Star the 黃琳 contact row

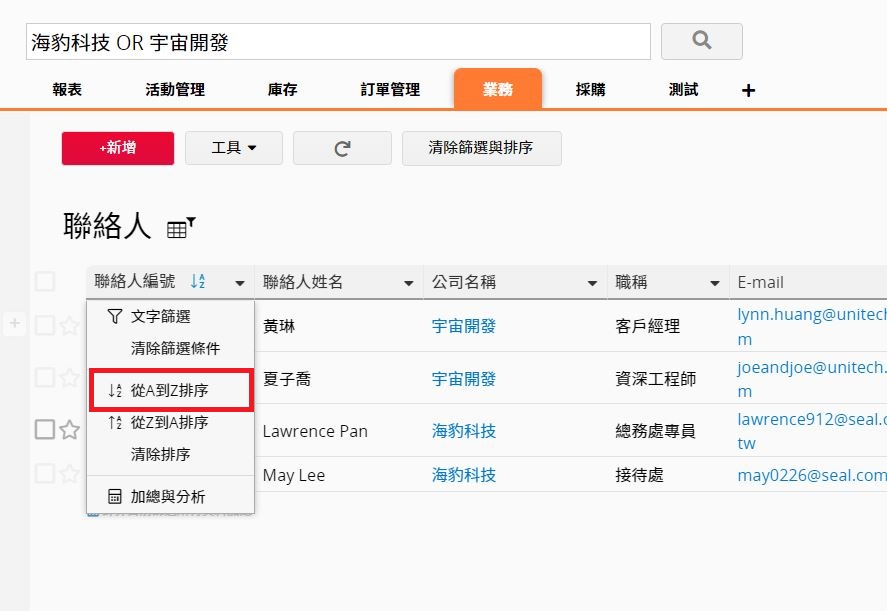tap(69, 325)
